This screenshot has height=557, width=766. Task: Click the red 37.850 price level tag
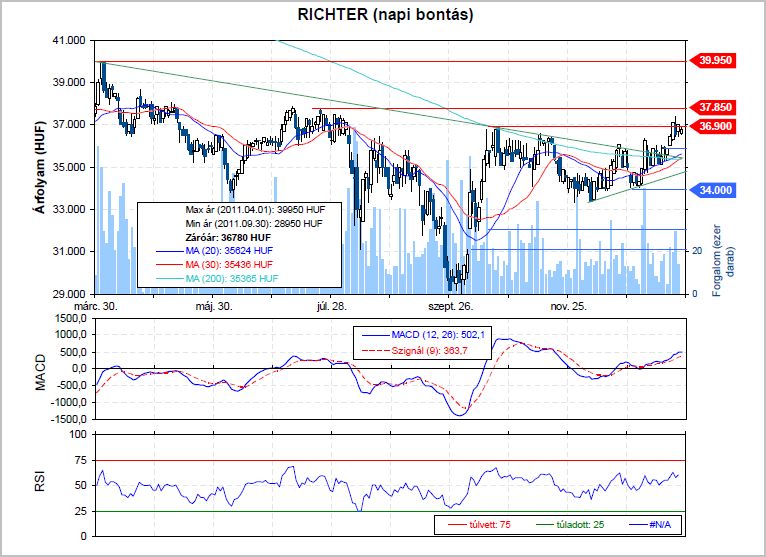coord(712,107)
